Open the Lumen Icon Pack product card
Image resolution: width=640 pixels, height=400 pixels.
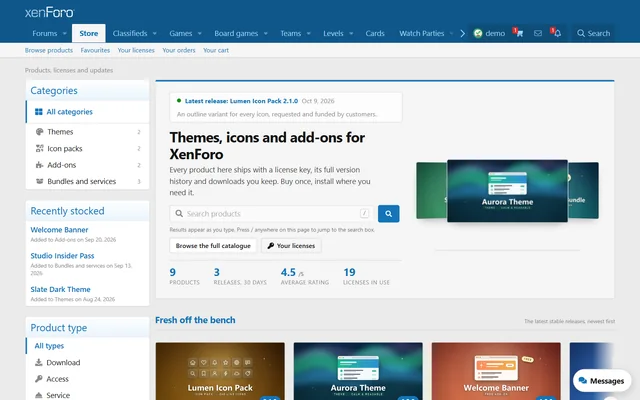(220, 371)
